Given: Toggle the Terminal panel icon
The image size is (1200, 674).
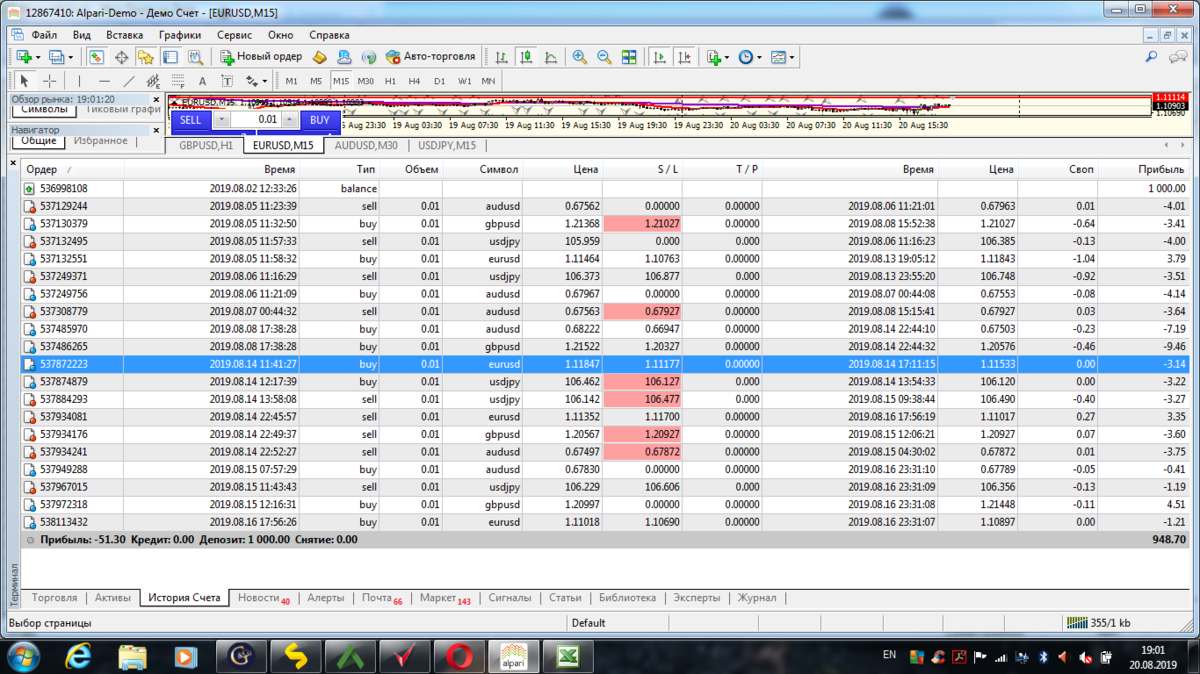Looking at the screenshot, I should (171, 57).
